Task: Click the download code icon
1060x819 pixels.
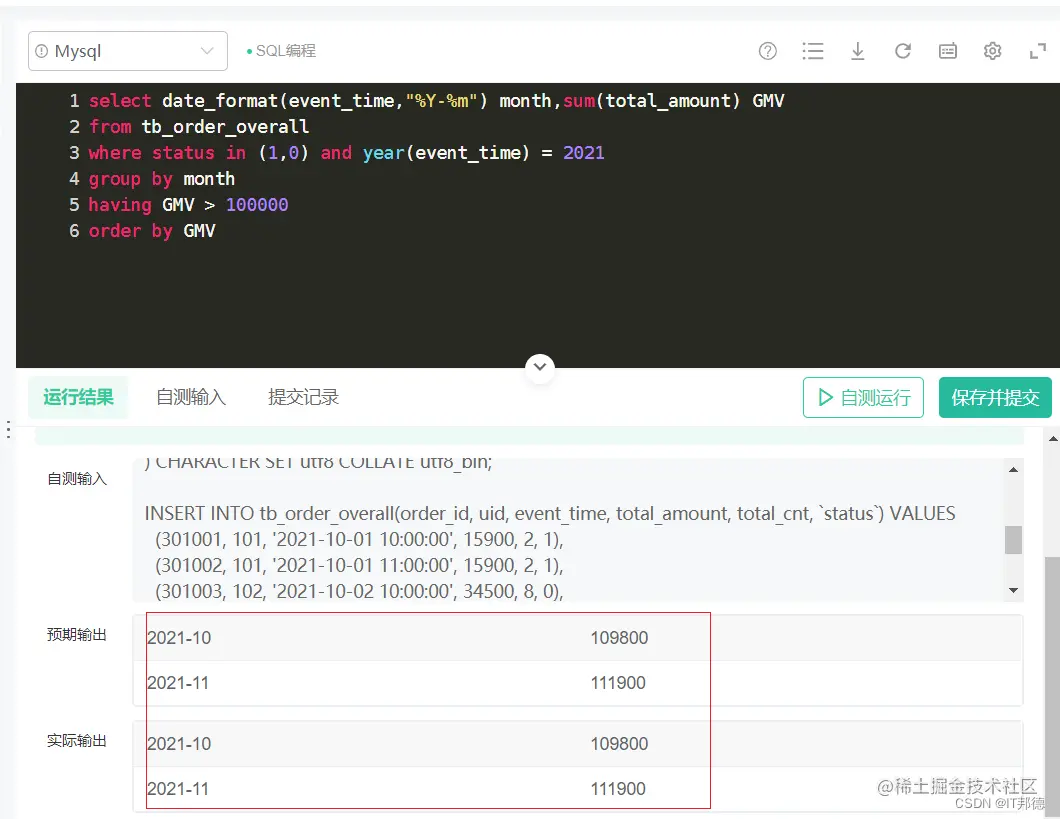Action: (x=857, y=51)
